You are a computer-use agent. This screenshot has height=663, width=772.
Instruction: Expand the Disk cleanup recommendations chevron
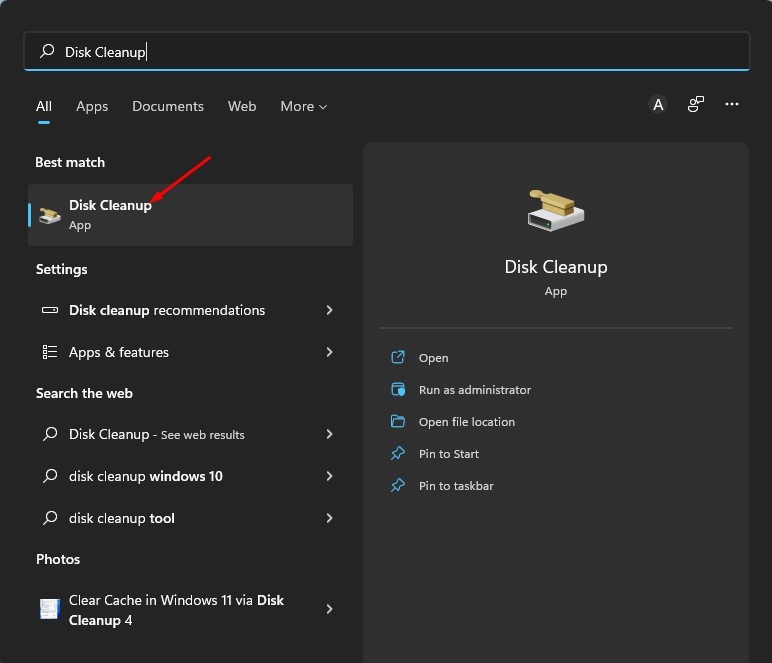coord(329,310)
